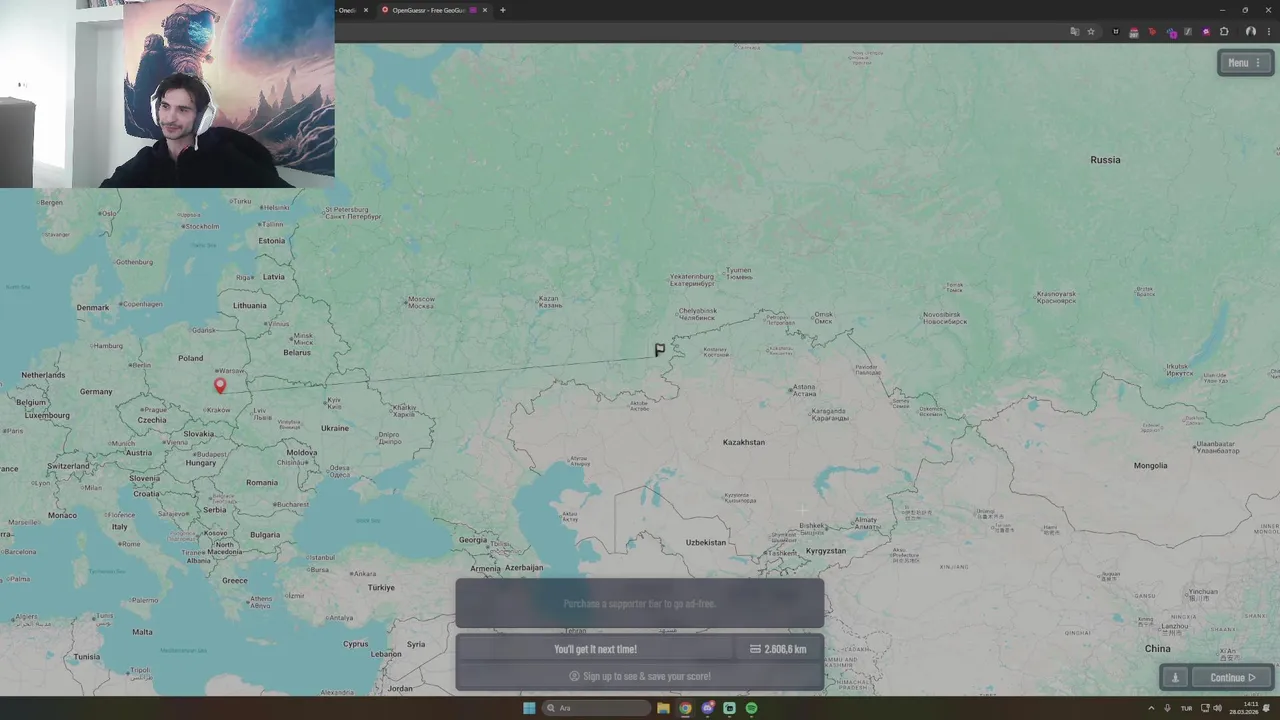Click the Kazakhstan label on the map
The height and width of the screenshot is (720, 1280).
coord(744,442)
